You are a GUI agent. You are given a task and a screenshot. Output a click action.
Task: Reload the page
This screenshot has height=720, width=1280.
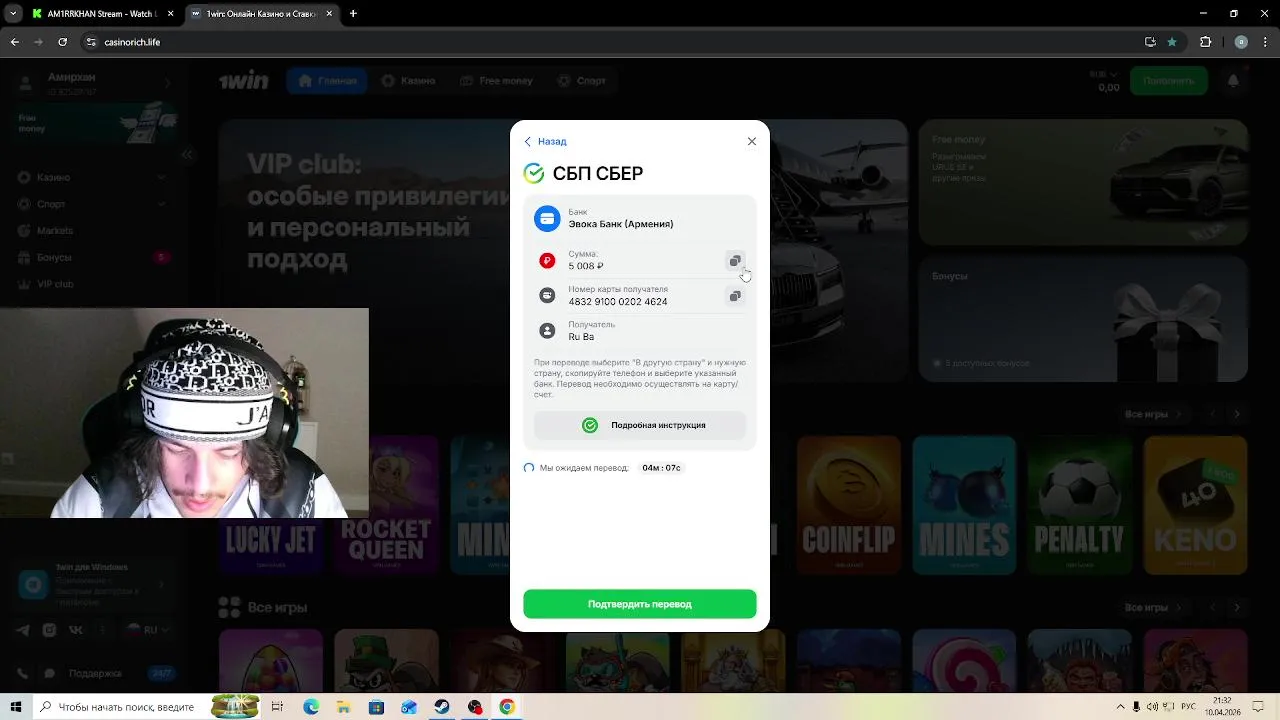click(62, 42)
